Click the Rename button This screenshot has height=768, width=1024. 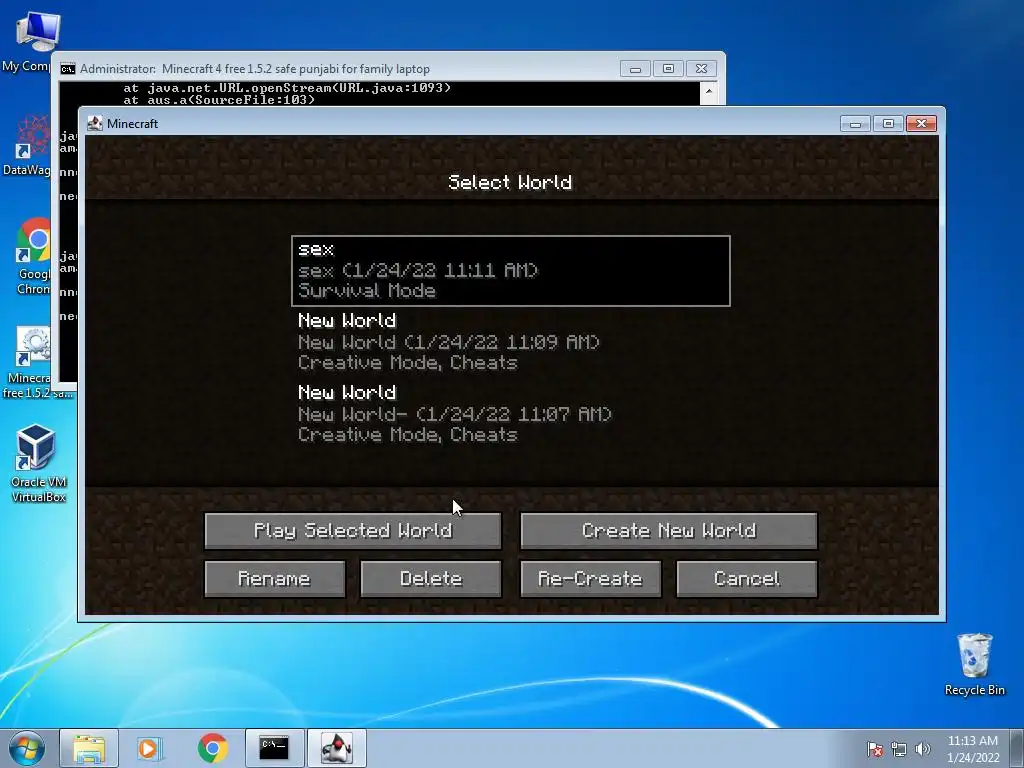pyautogui.click(x=274, y=579)
